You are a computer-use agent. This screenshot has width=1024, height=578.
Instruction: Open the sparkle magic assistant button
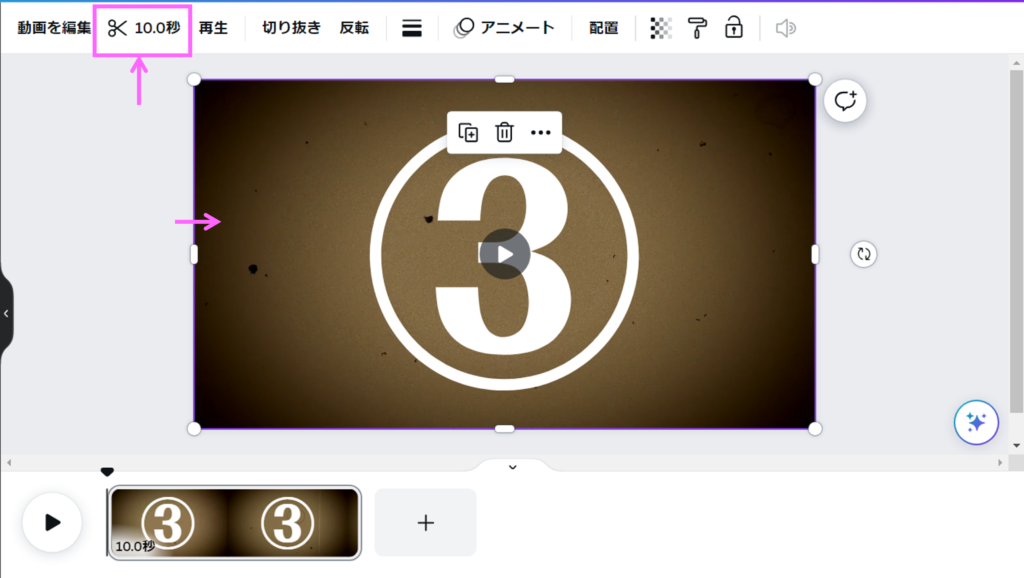pos(976,423)
